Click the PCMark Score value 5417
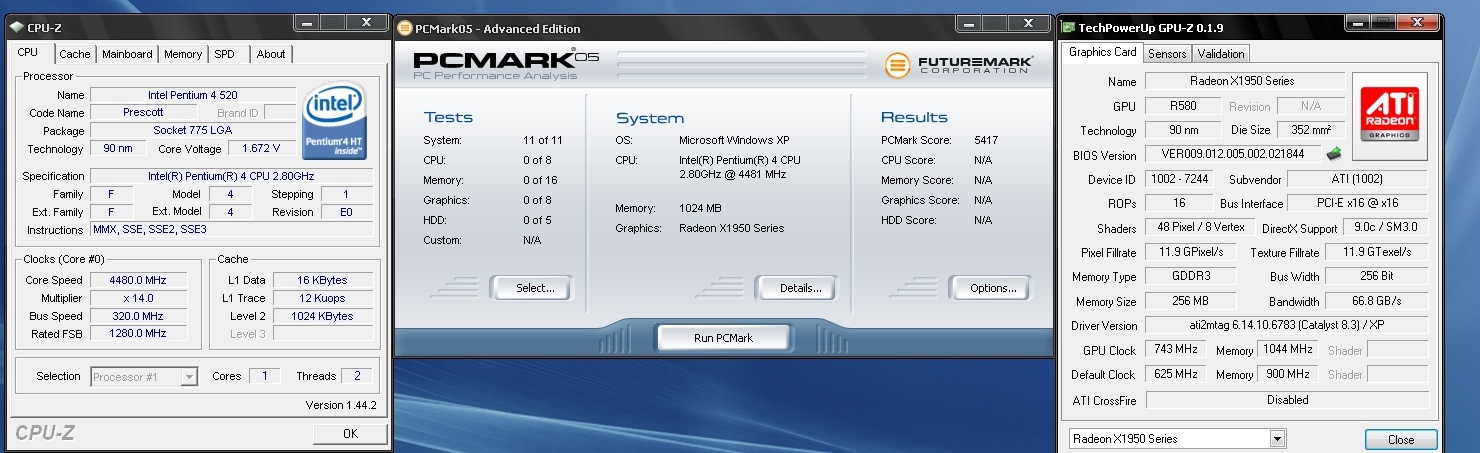The width and height of the screenshot is (1480, 453). tap(986, 141)
